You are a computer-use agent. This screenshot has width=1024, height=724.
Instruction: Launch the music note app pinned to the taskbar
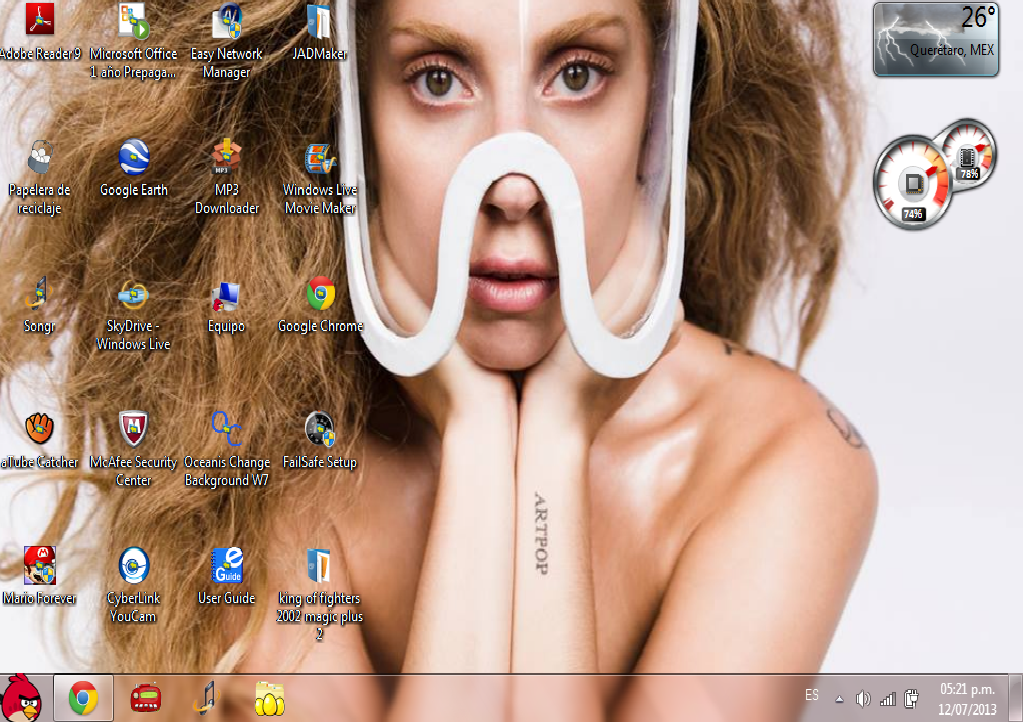pos(208,699)
